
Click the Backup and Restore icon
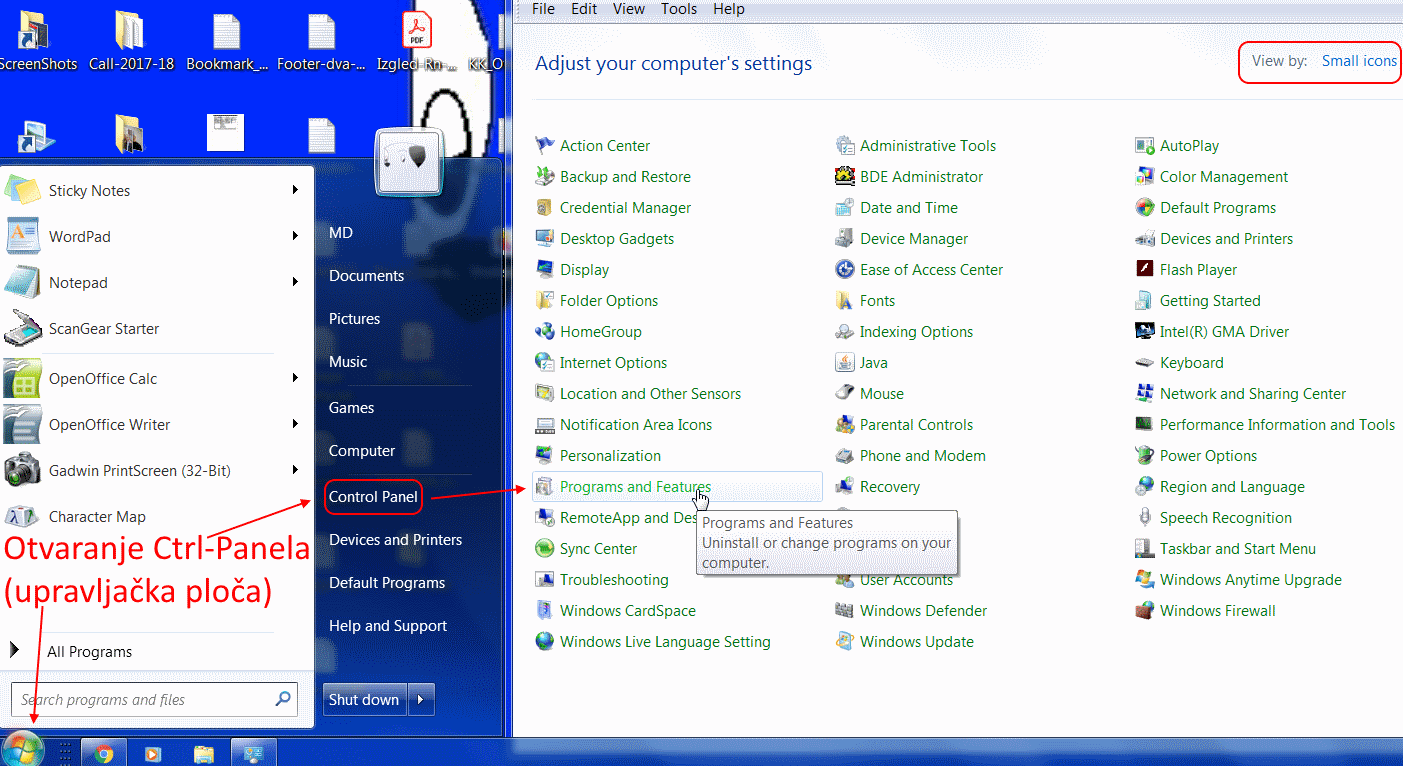click(x=544, y=176)
